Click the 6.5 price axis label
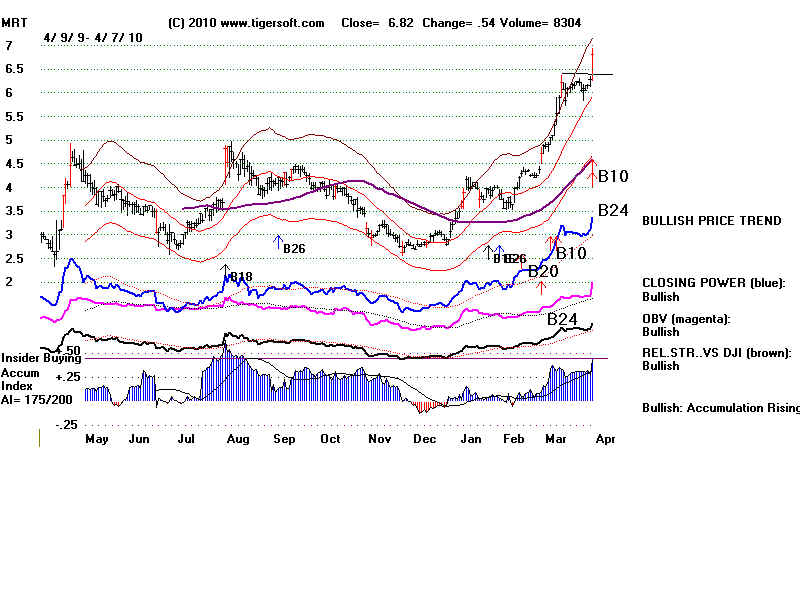The height and width of the screenshot is (600, 800). [14, 69]
